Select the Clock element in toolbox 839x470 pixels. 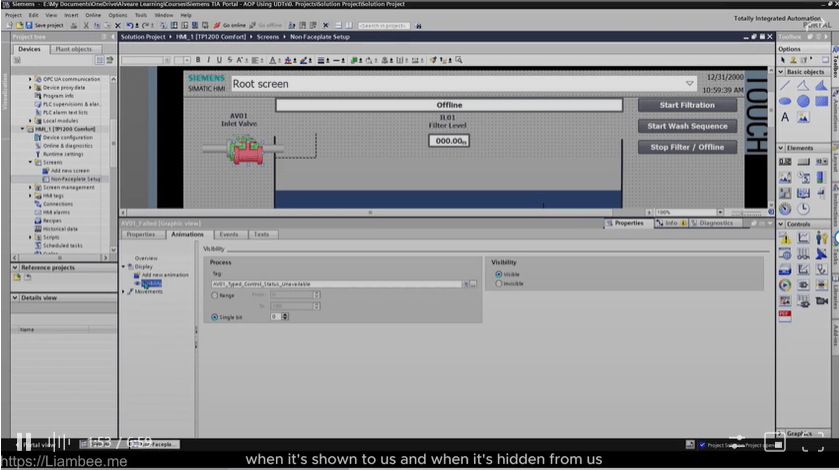coord(803,208)
